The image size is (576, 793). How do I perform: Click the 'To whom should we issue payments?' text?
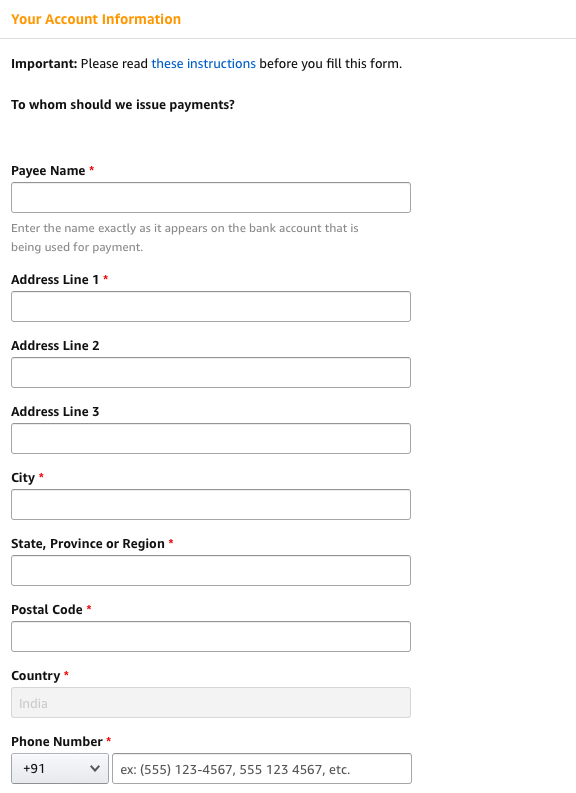tap(123, 105)
